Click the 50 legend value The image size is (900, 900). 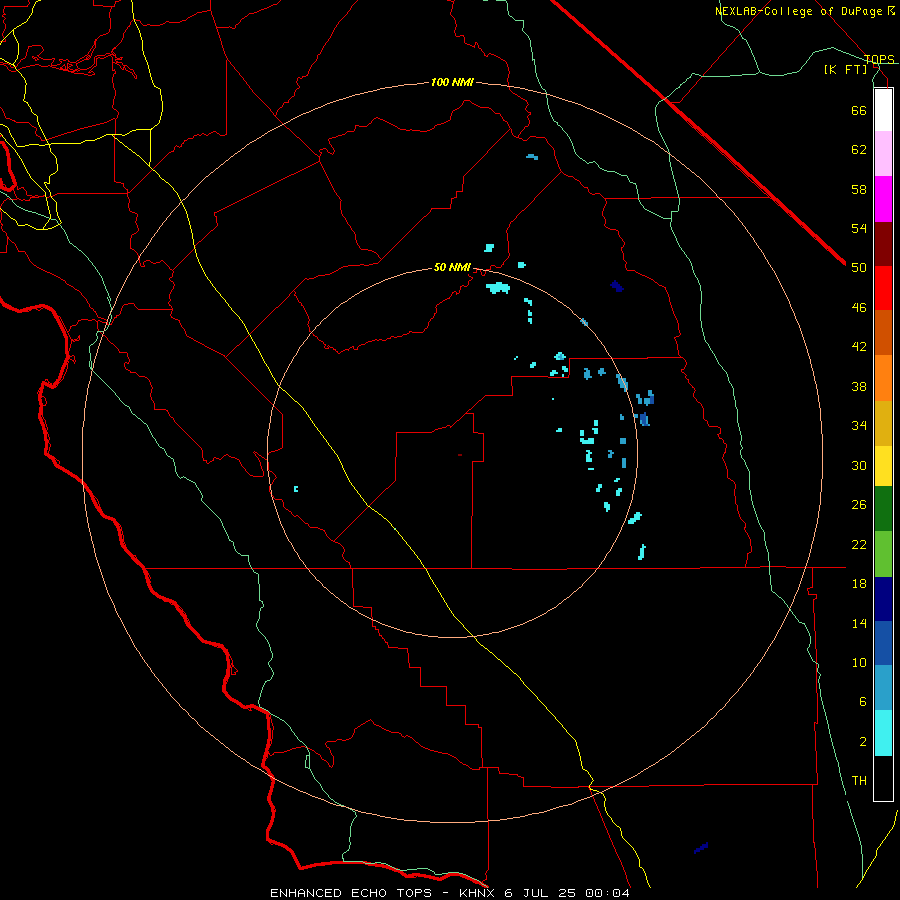(859, 268)
